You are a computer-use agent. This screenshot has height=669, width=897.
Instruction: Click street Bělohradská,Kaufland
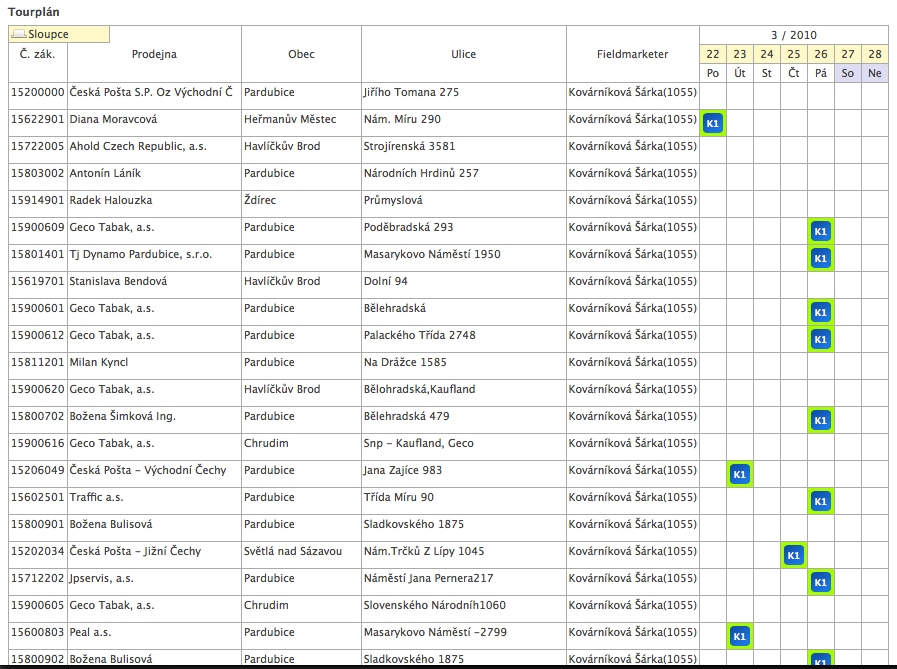pos(419,389)
